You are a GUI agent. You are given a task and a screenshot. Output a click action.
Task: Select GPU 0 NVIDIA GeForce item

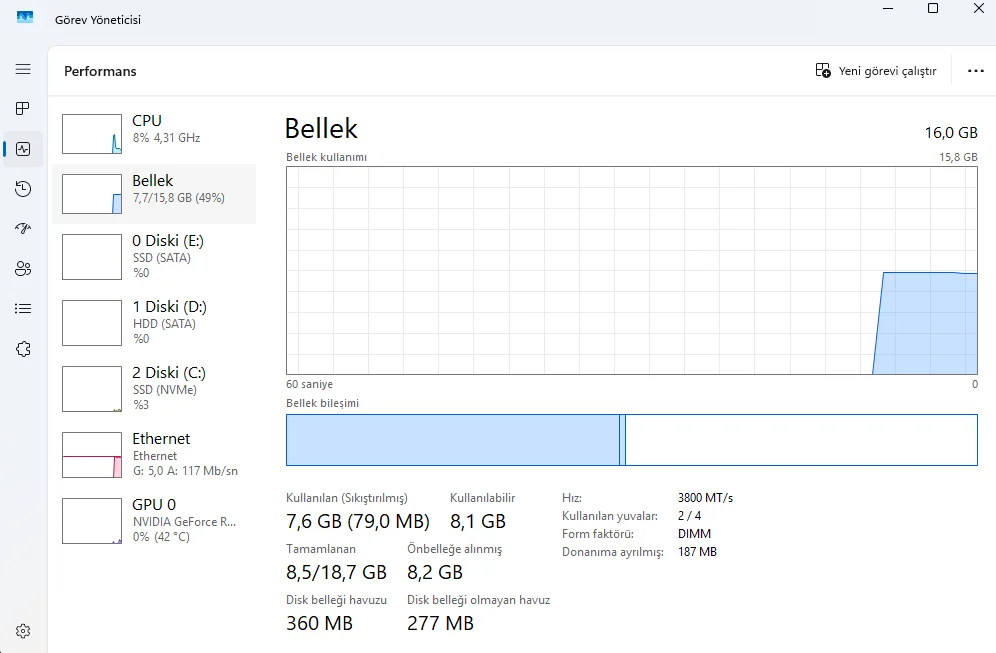click(154, 520)
